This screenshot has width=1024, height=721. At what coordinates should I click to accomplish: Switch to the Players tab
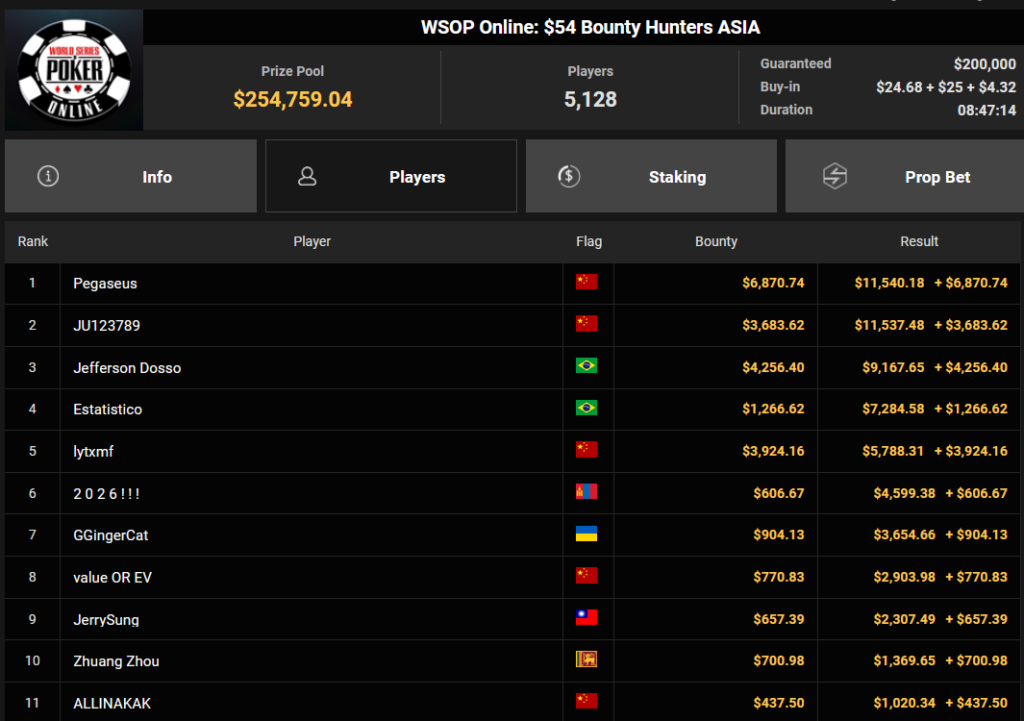(x=391, y=176)
